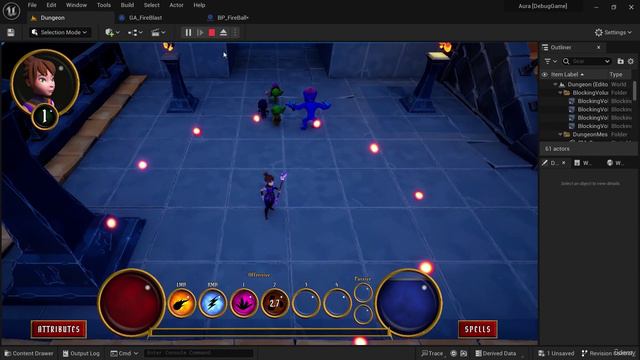Open the Help menu
This screenshot has width=640, height=360.
[x=199, y=5]
